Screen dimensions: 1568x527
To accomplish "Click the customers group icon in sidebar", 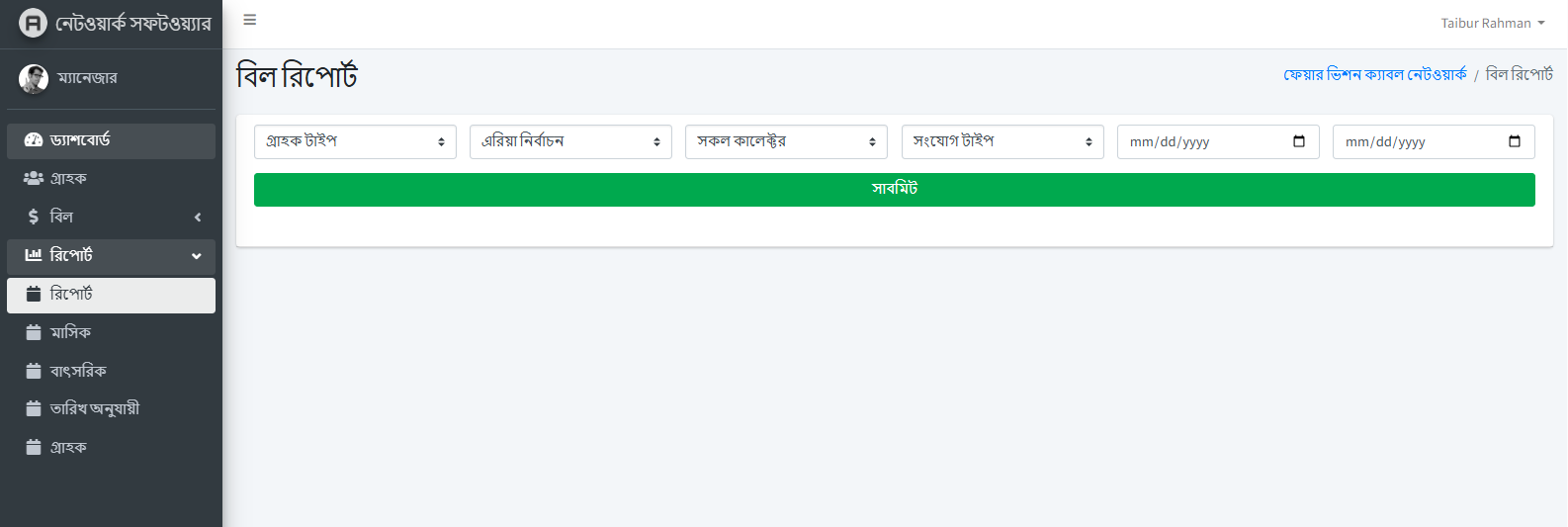I will coord(34,178).
